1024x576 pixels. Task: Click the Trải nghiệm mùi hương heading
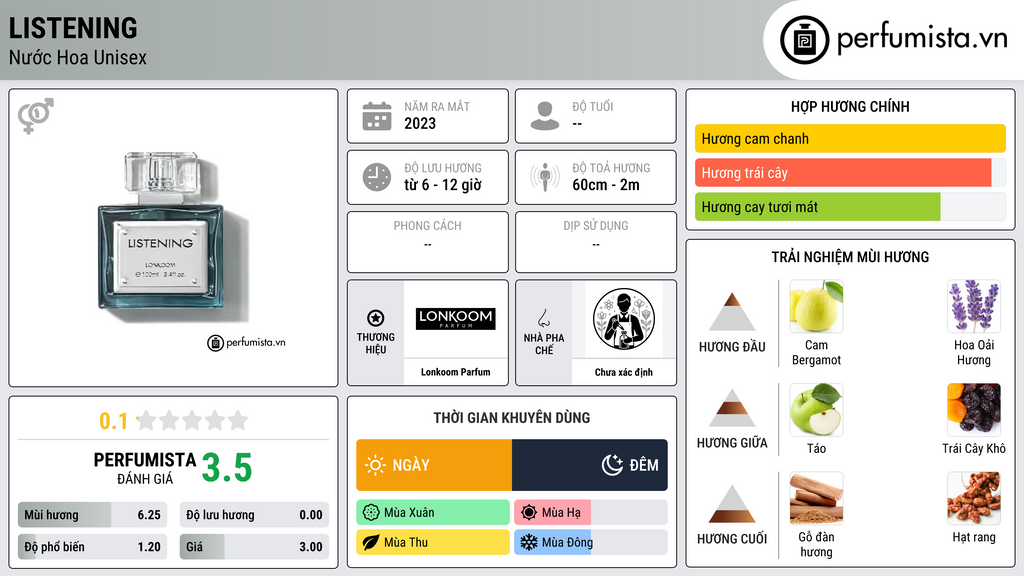pyautogui.click(x=850, y=257)
